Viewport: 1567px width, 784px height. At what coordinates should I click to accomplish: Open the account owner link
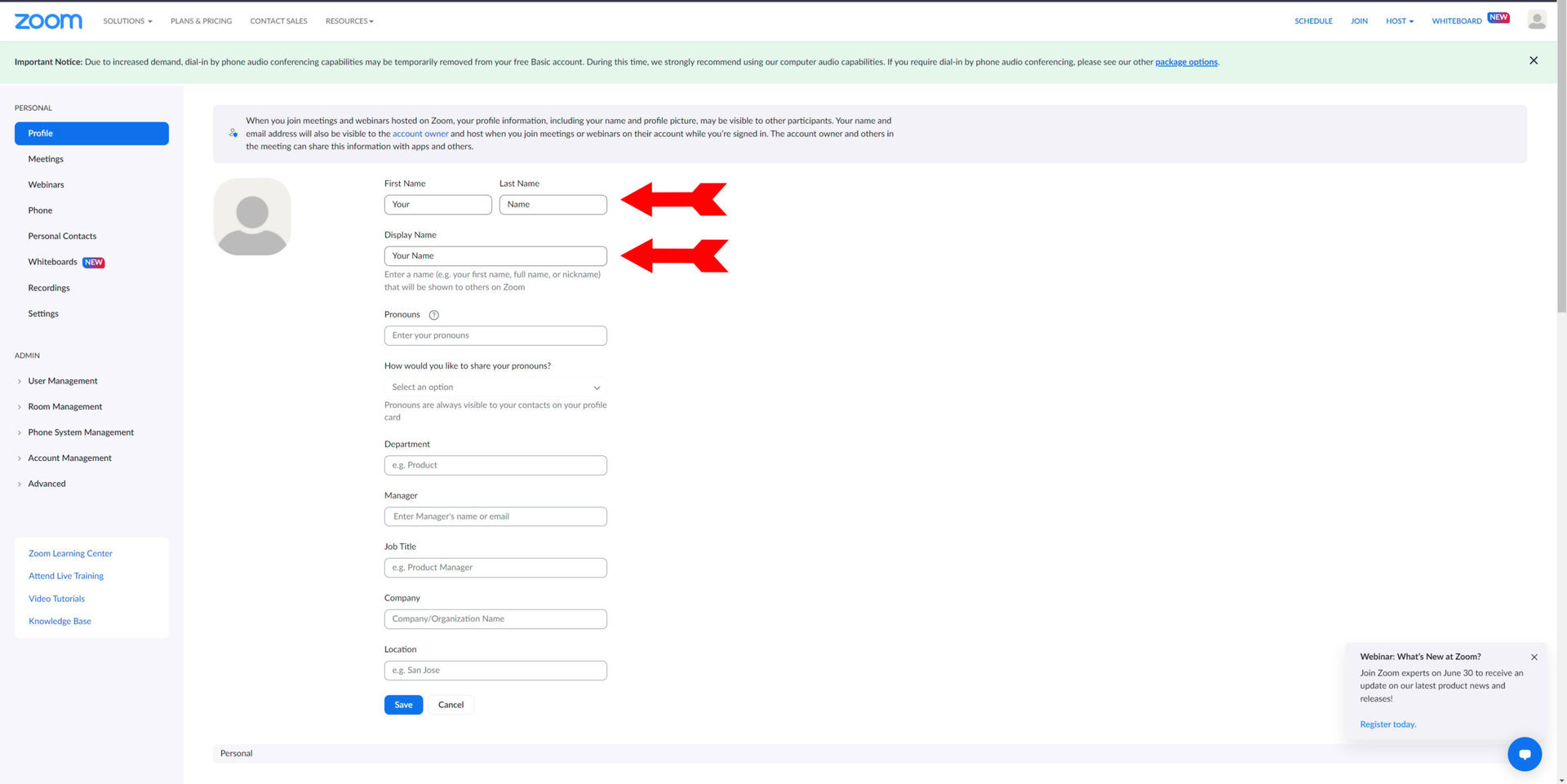pyautogui.click(x=420, y=134)
